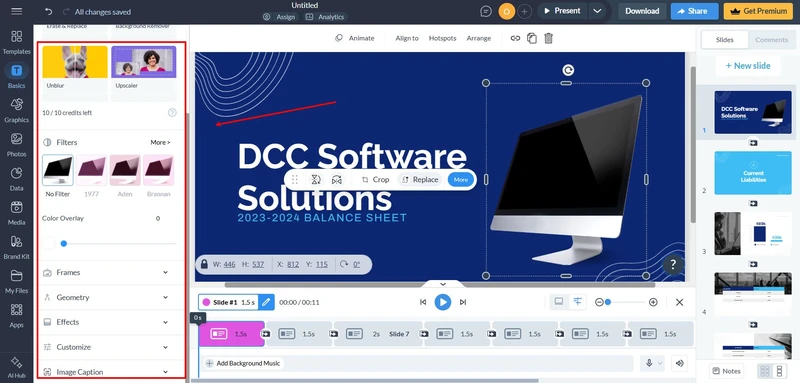Toggle the lock aspect ratio icon
The image size is (800, 383).
204,264
